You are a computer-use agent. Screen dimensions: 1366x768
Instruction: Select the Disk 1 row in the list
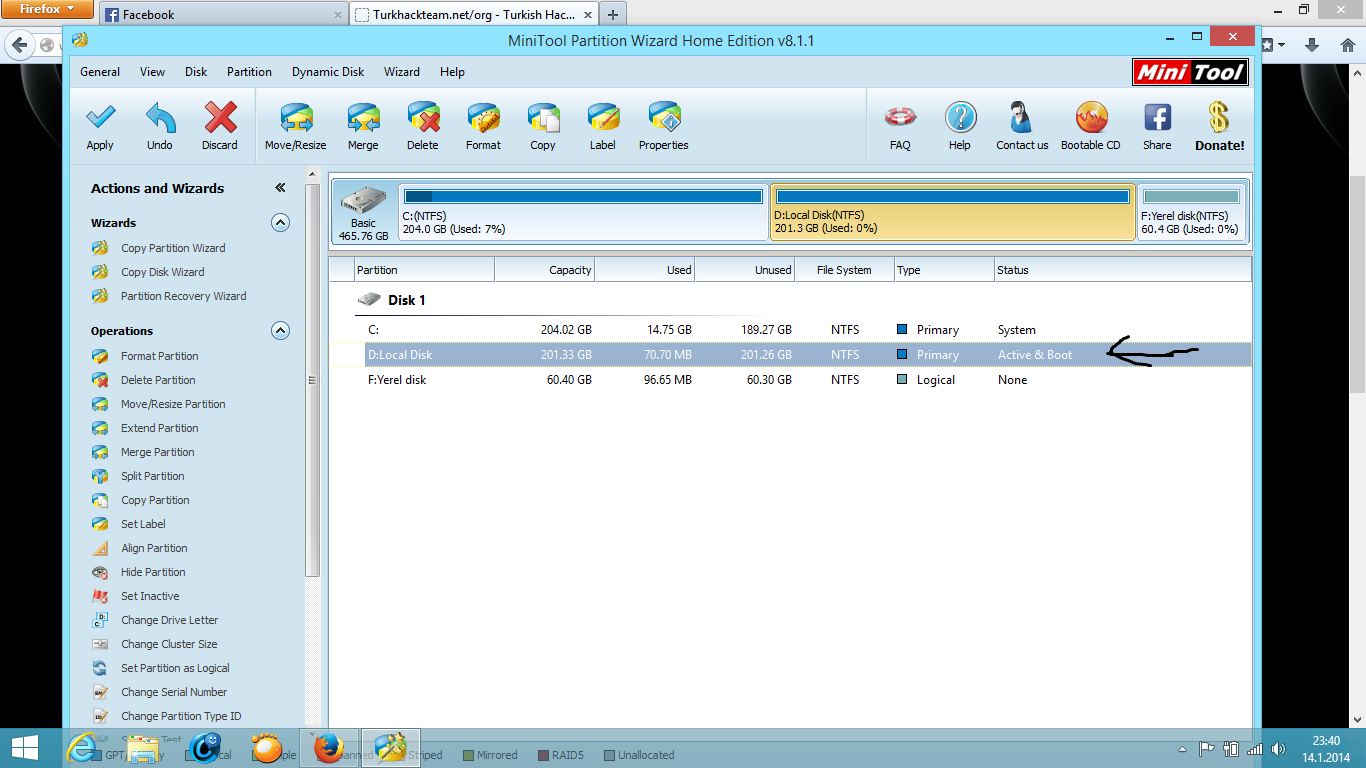[x=790, y=300]
